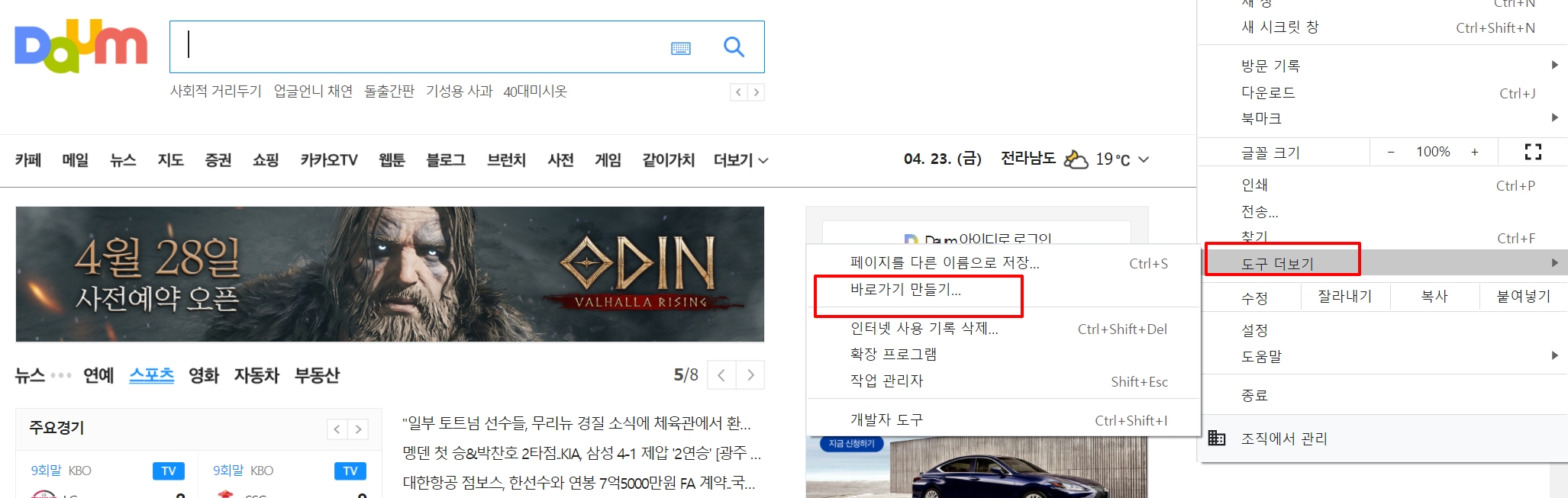Open headline about 대한항공 점보스 한선수 FA 계약
The image size is (1568, 498).
pyautogui.click(x=579, y=483)
